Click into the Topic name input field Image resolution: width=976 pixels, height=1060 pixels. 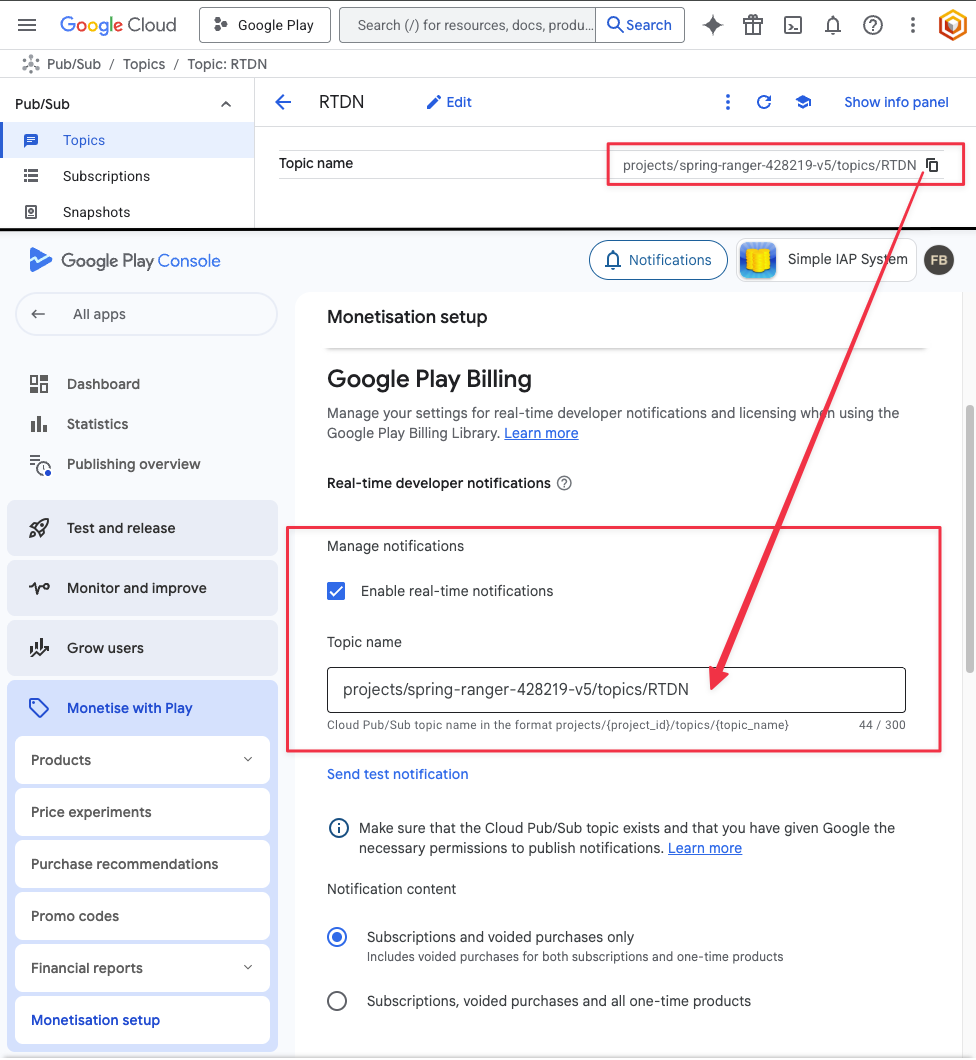pos(615,690)
